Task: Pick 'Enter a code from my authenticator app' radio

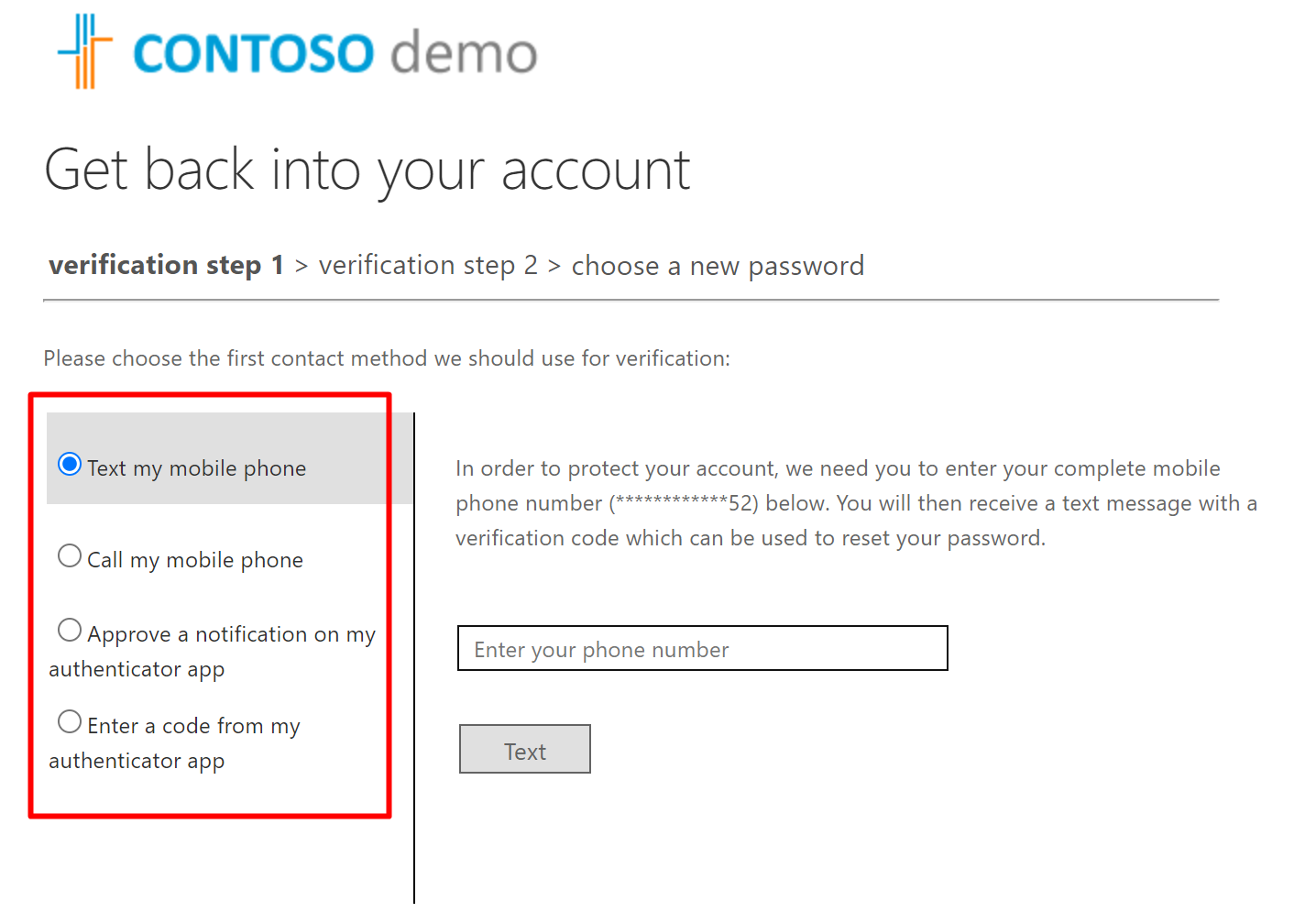Action: (x=70, y=722)
